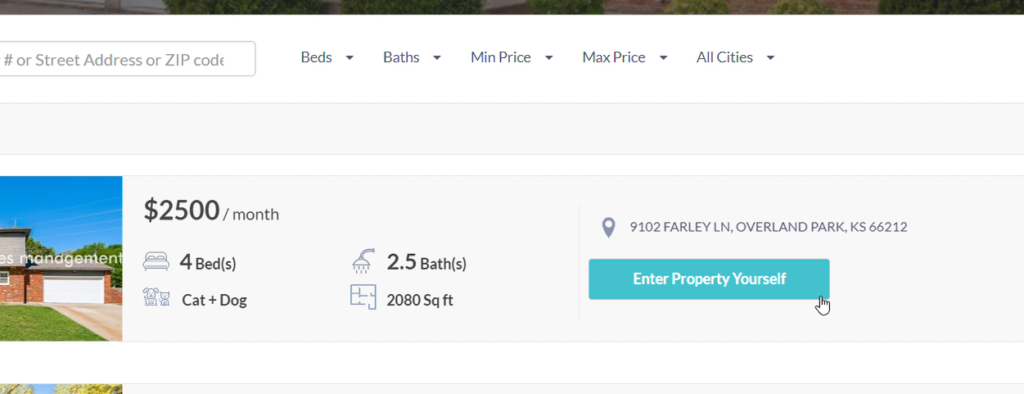The image size is (1024, 394).
Task: Click the floor plan square footage icon
Action: click(363, 297)
